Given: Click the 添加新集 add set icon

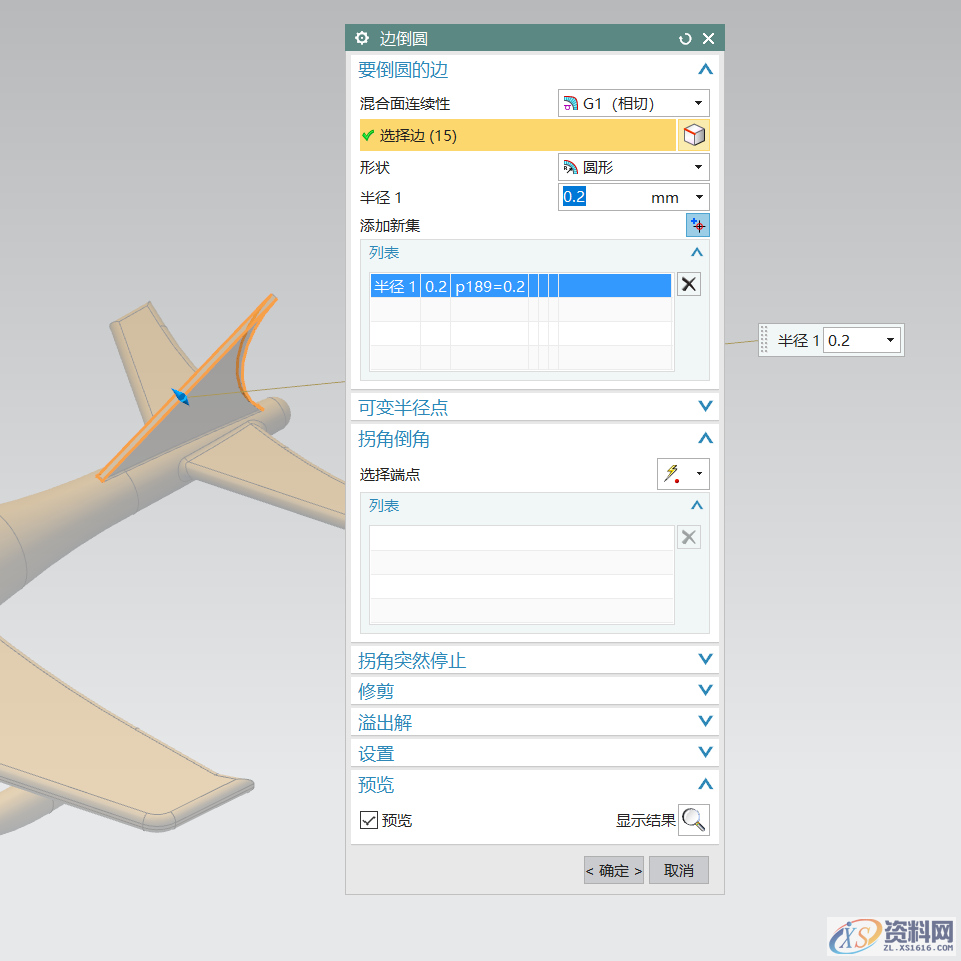Looking at the screenshot, I should click(697, 226).
